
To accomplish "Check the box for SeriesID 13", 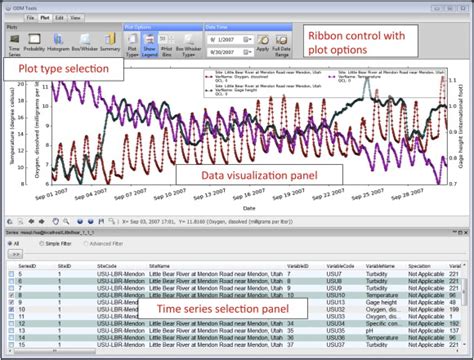I will (x=11, y=331).
